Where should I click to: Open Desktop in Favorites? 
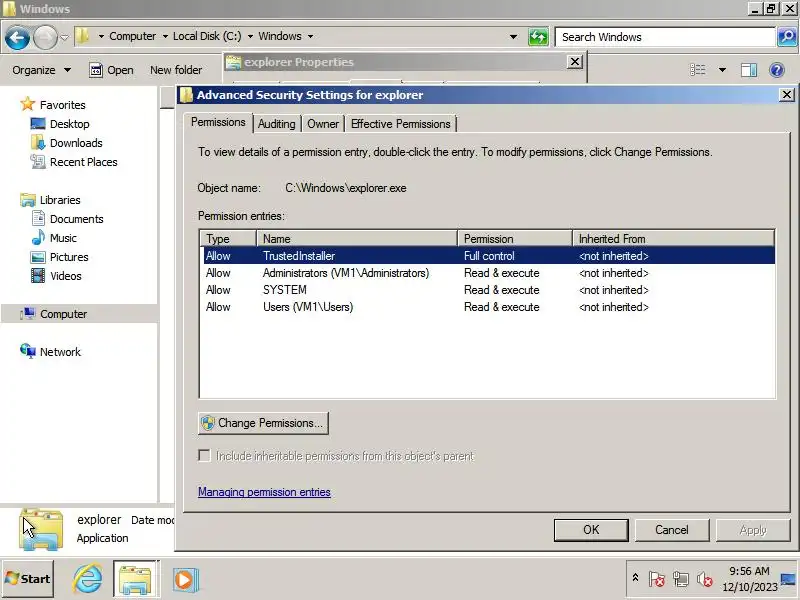(69, 124)
